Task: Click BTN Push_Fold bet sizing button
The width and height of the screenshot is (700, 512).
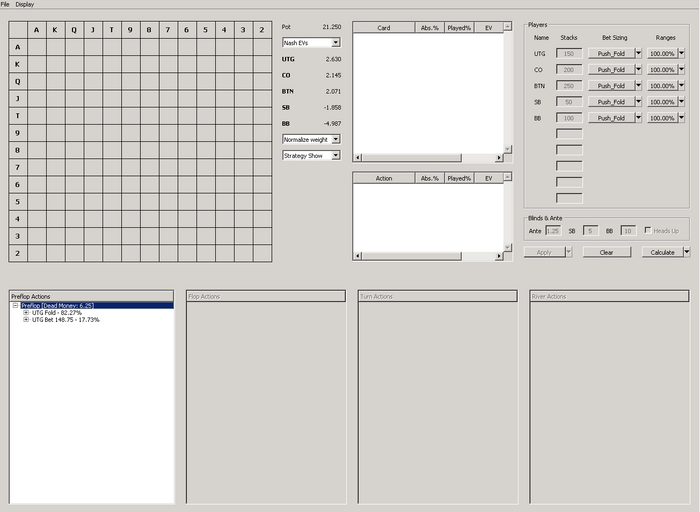Action: coord(611,86)
